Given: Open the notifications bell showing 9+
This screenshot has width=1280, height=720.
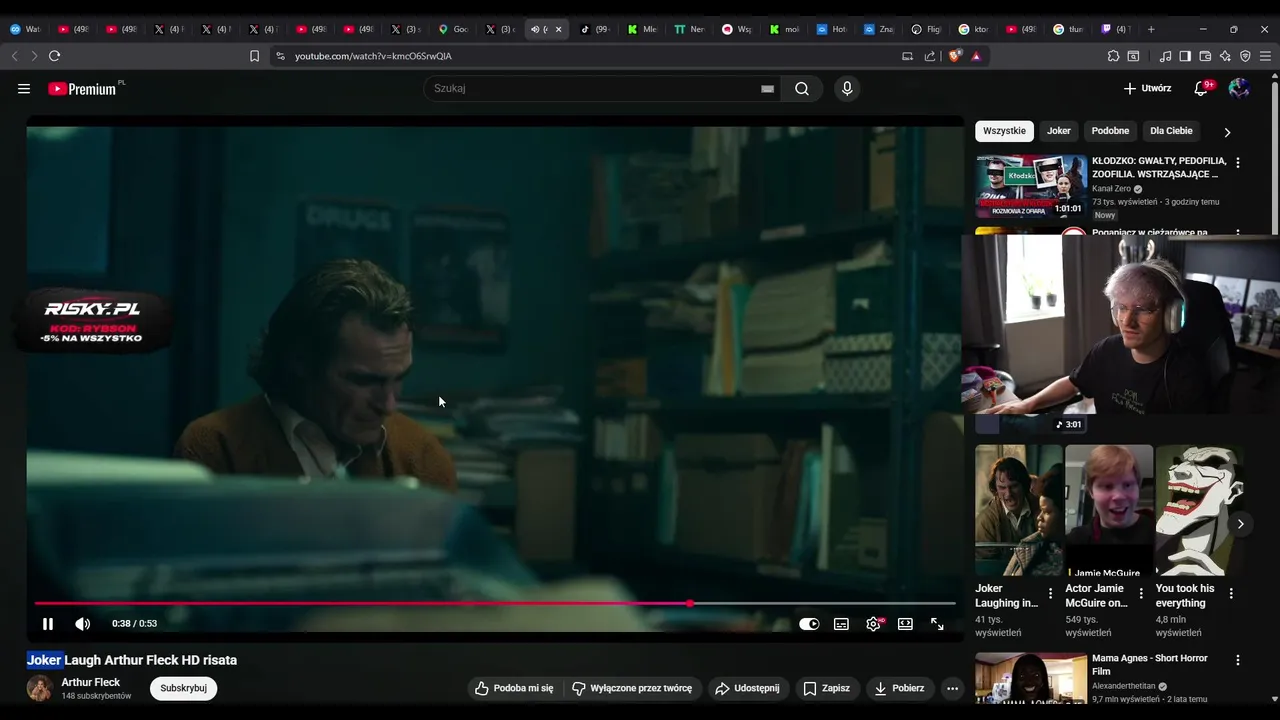Looking at the screenshot, I should tap(1202, 89).
